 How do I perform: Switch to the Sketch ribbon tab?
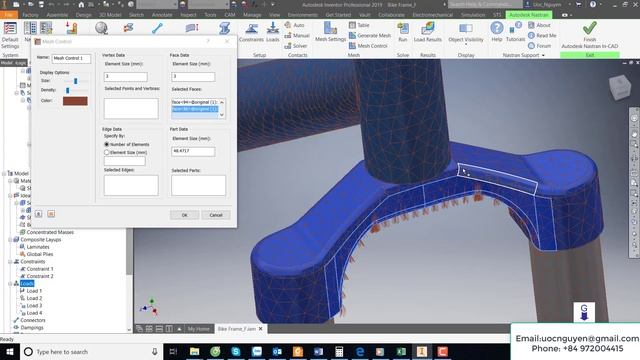[136, 15]
